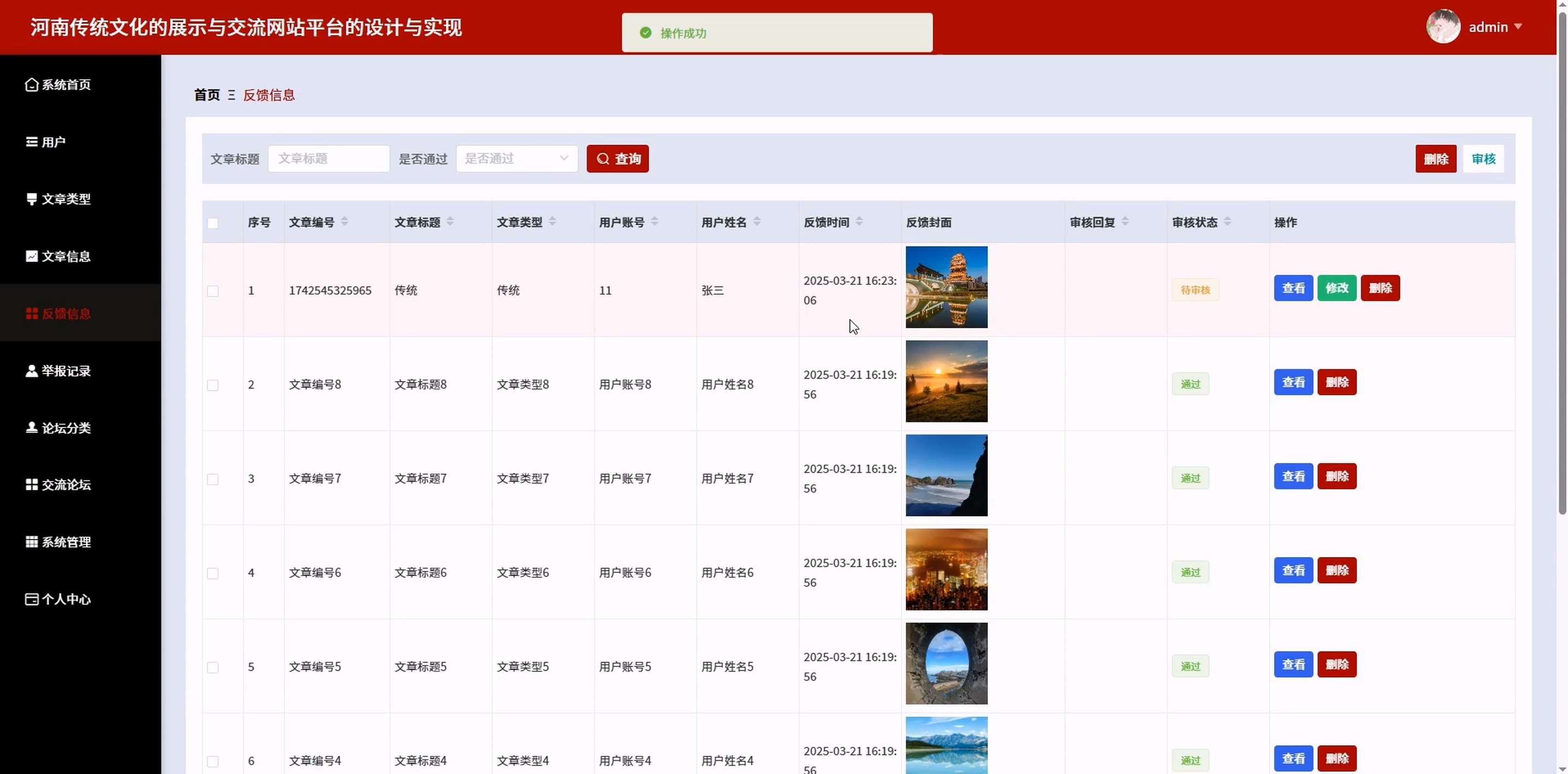Screen dimensions: 1568x774
Task: Click the table icon beside 系统管理
Action: coord(32,542)
